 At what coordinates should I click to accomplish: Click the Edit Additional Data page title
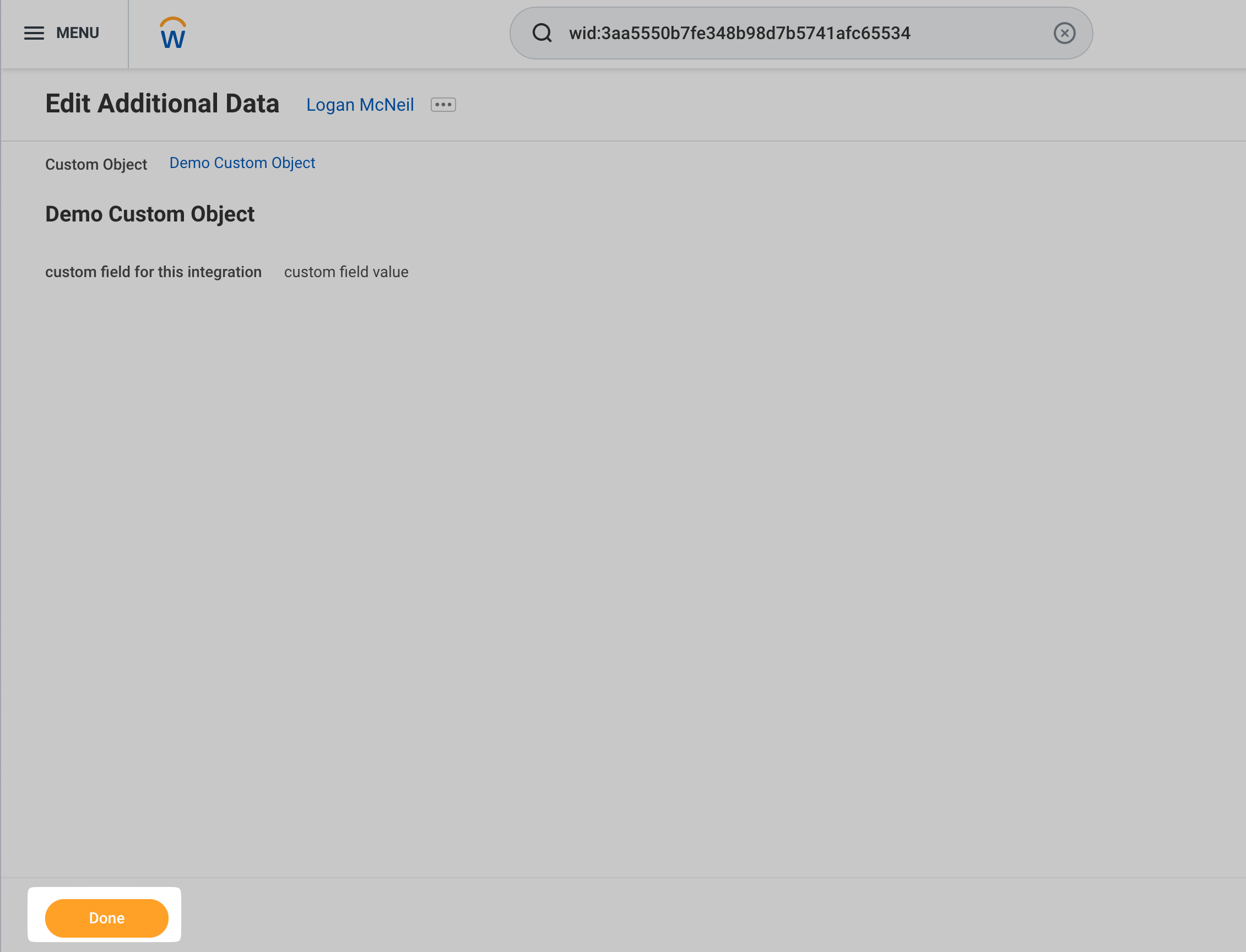tap(162, 104)
